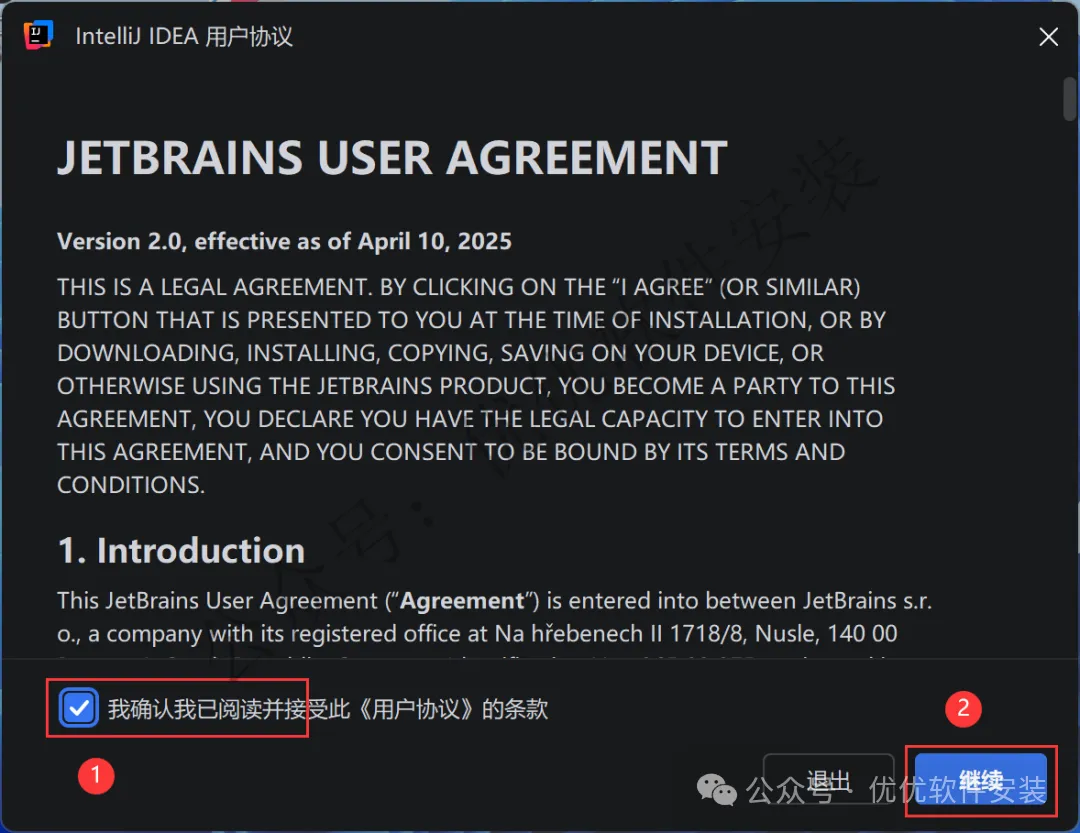Click the JETBRAINS USER AGREEMENT heading
This screenshot has width=1080, height=833.
(392, 158)
